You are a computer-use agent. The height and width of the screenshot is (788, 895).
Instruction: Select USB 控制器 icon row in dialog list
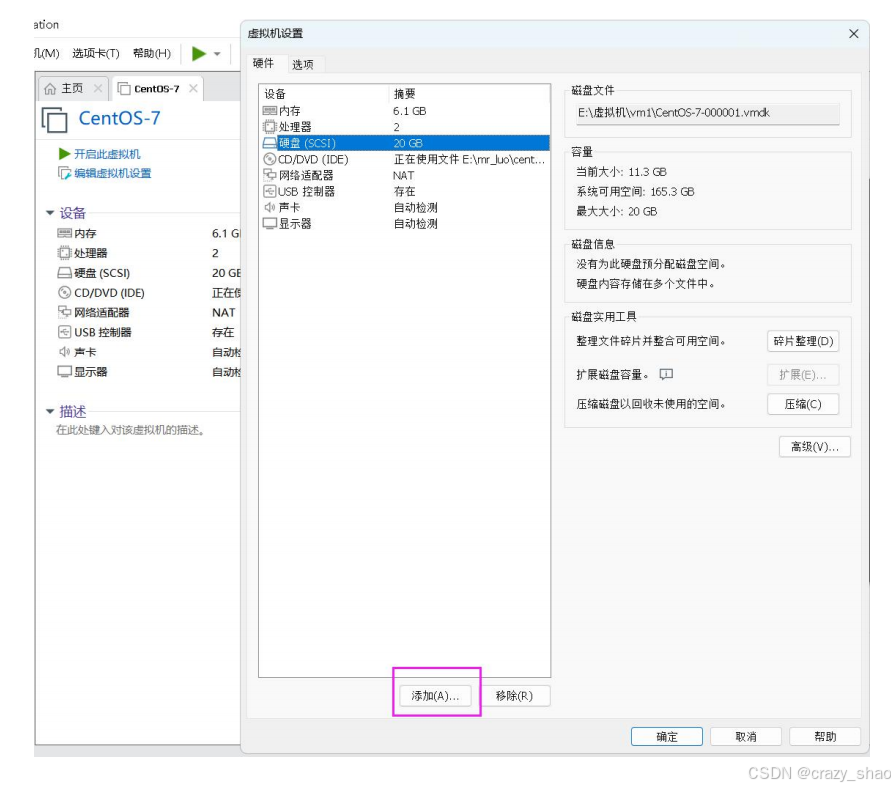pyautogui.click(x=269, y=191)
